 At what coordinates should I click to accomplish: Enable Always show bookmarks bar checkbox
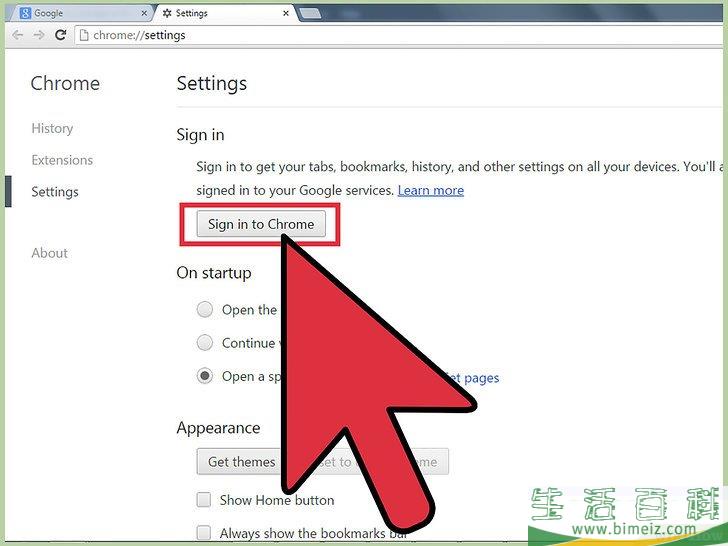pos(204,533)
